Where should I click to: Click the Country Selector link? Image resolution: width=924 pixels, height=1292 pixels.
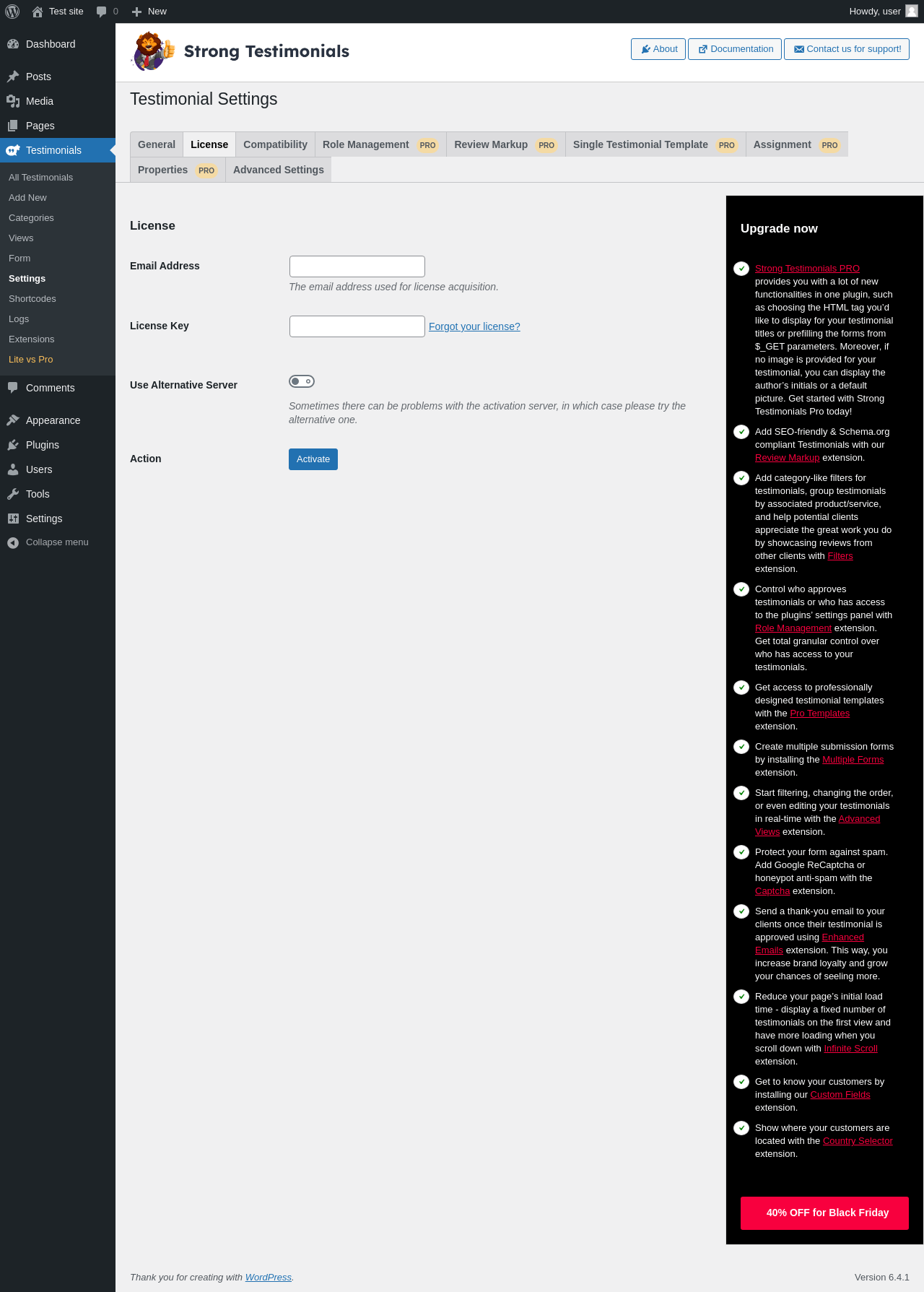tap(858, 1141)
